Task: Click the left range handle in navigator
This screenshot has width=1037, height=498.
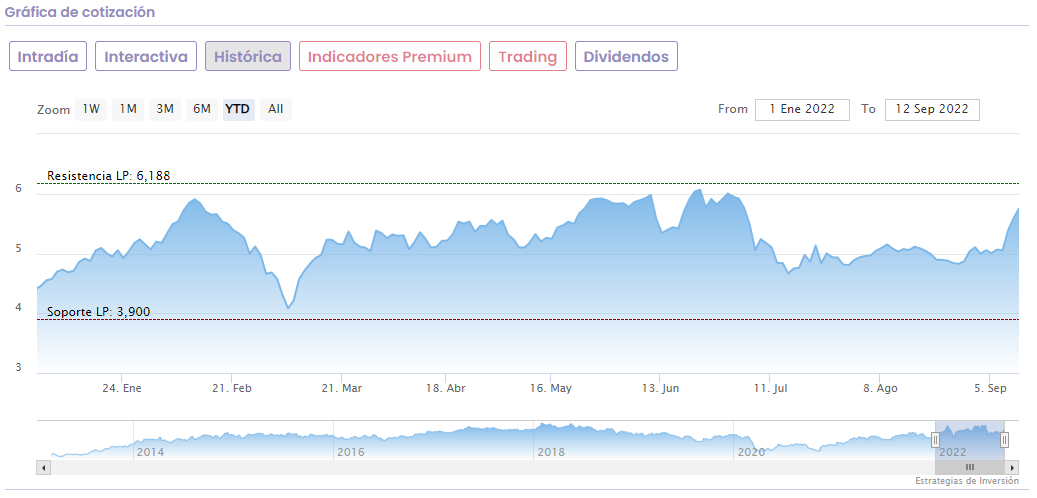Action: pyautogui.click(x=936, y=439)
